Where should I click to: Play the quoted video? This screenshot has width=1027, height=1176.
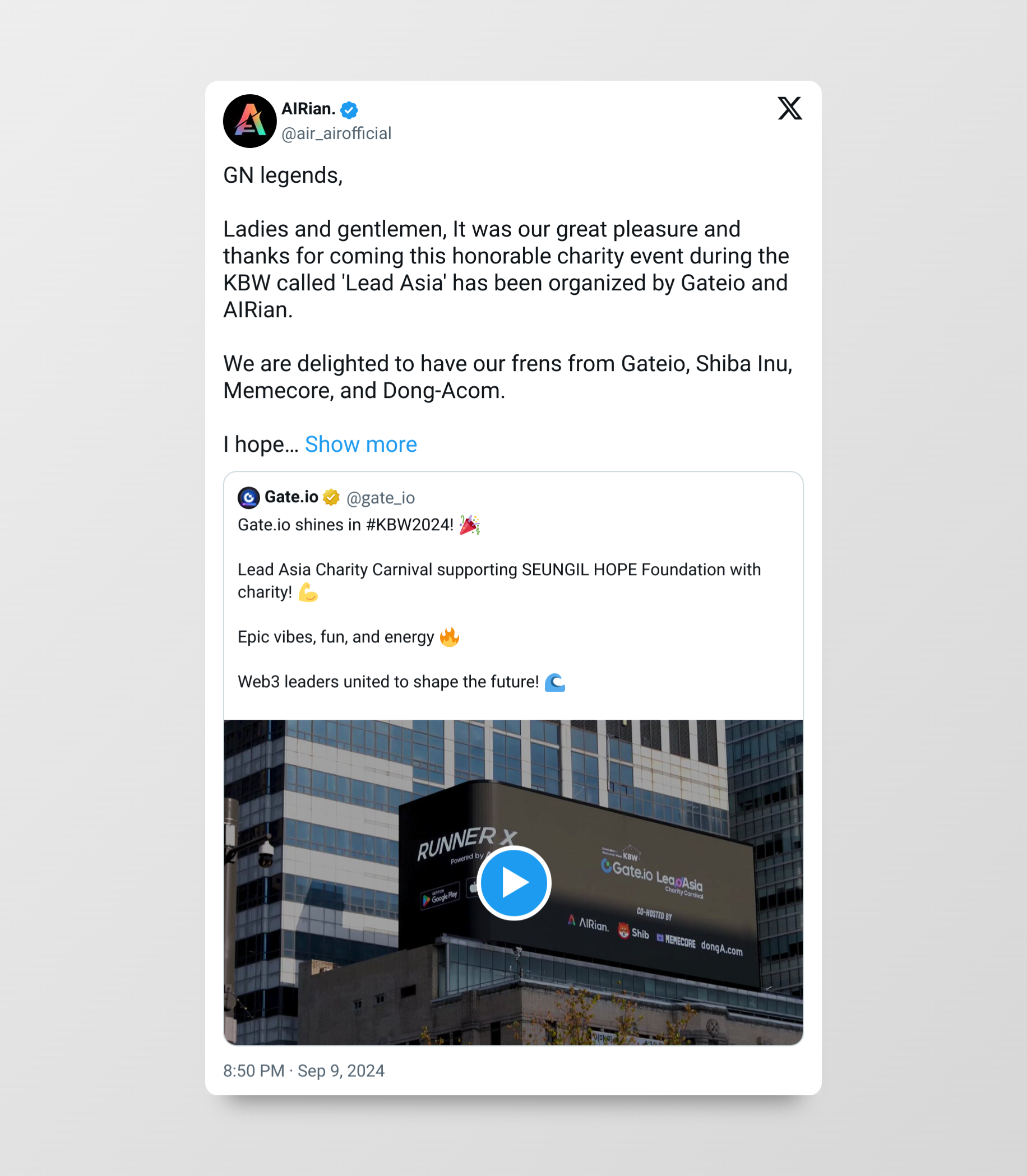[x=514, y=883]
